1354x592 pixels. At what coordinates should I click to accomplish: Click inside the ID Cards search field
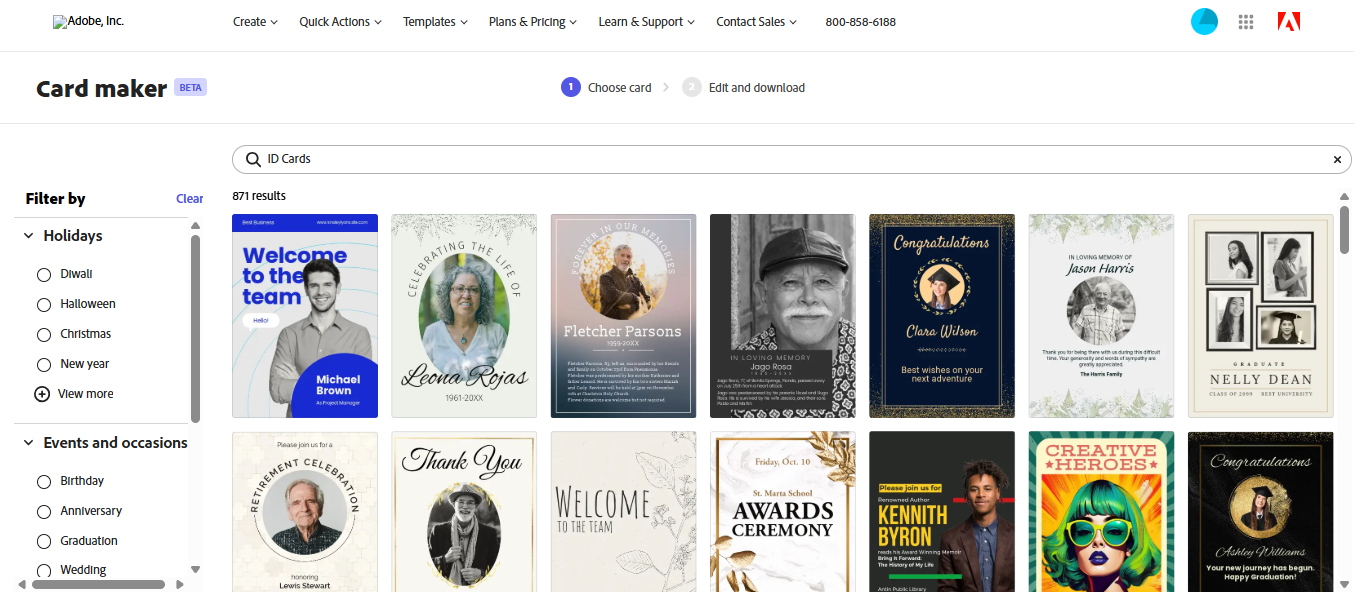pyautogui.click(x=791, y=159)
